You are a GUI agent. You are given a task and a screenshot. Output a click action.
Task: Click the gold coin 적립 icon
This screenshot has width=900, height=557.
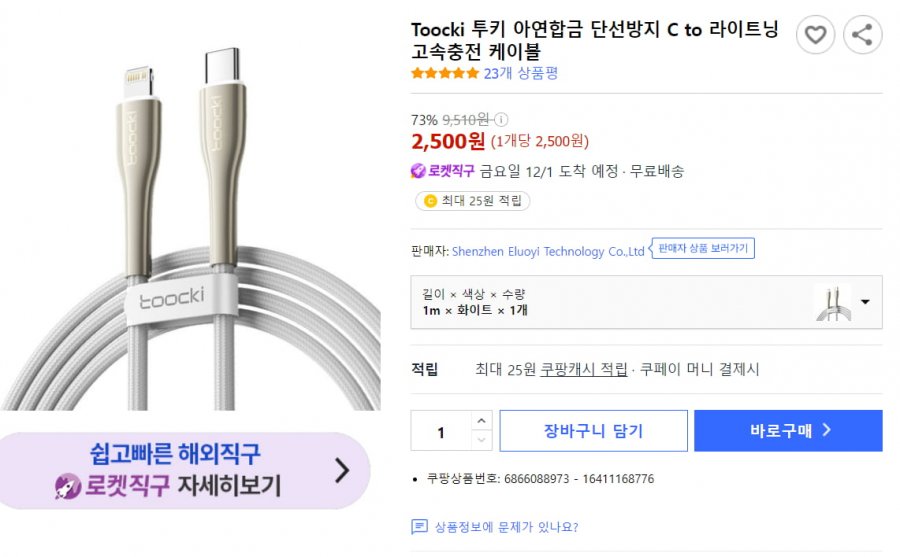[x=430, y=201]
